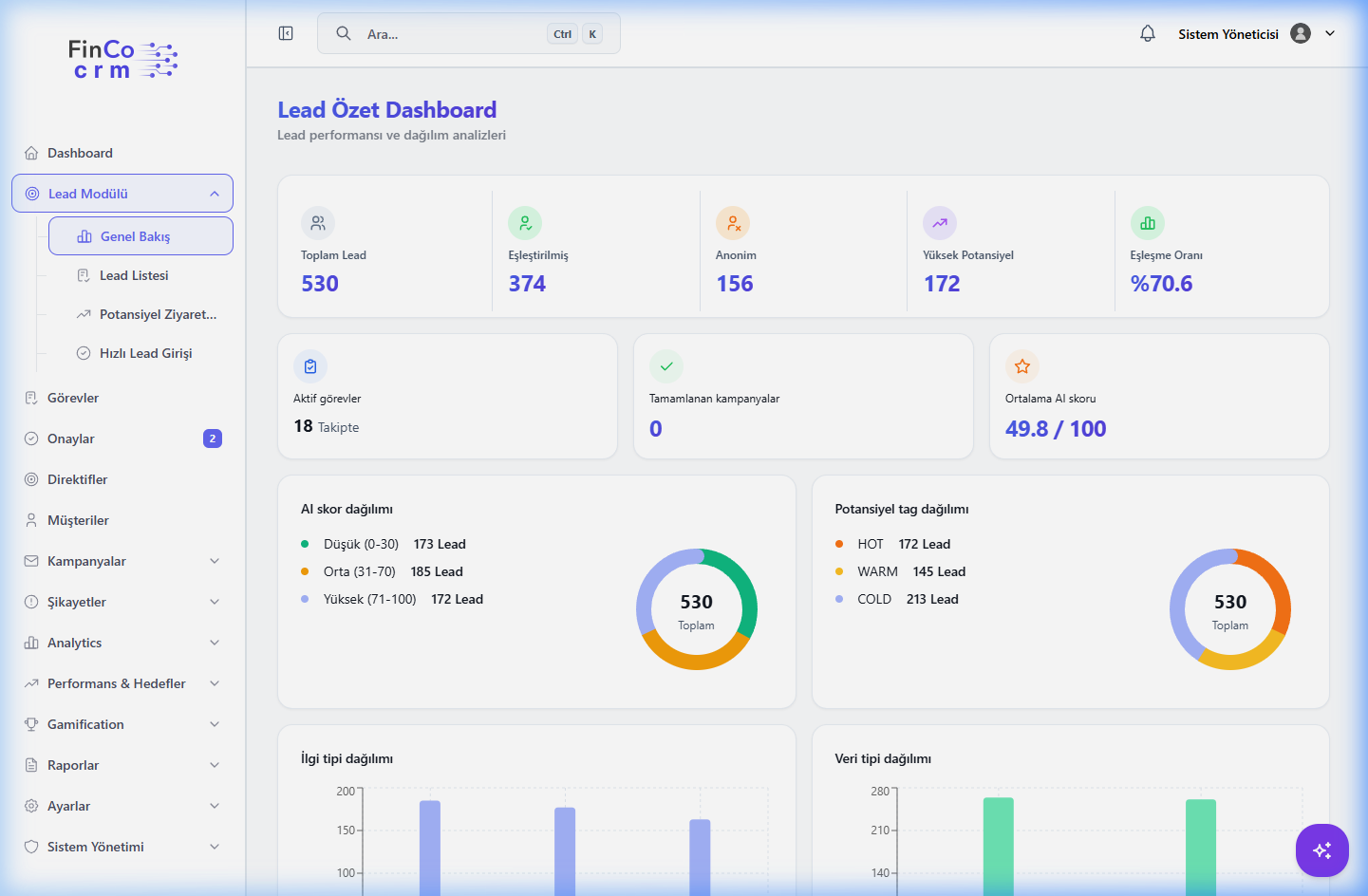Click the Müşteriler person icon
Viewport: 1368px width, 896px height.
31,520
